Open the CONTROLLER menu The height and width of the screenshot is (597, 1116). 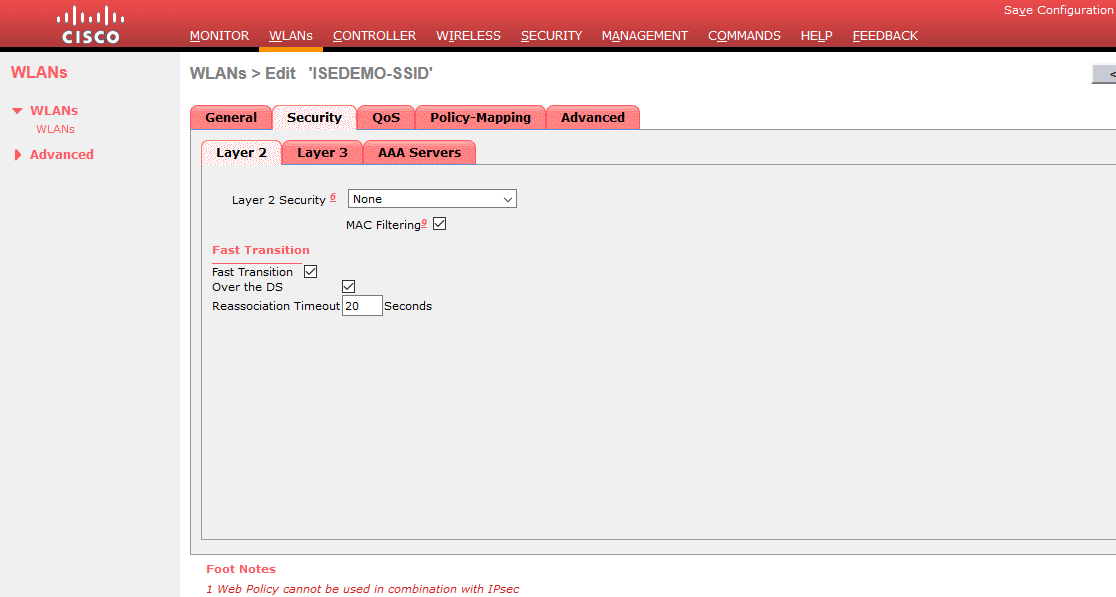[374, 36]
